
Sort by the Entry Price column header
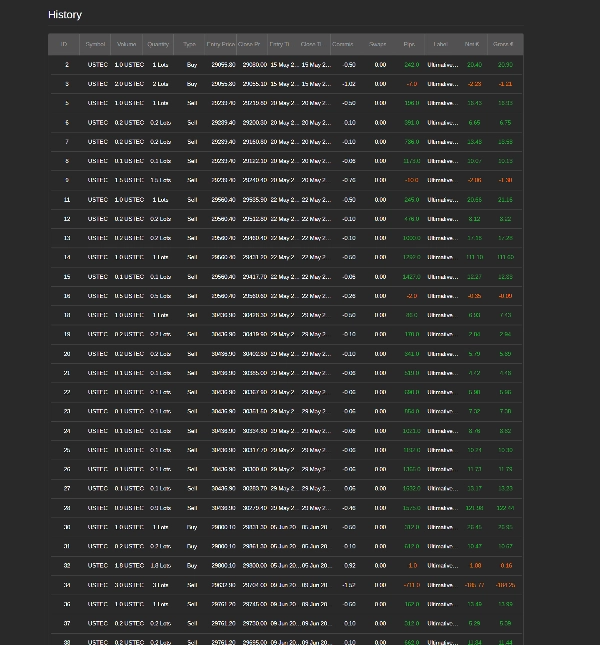[220, 44]
